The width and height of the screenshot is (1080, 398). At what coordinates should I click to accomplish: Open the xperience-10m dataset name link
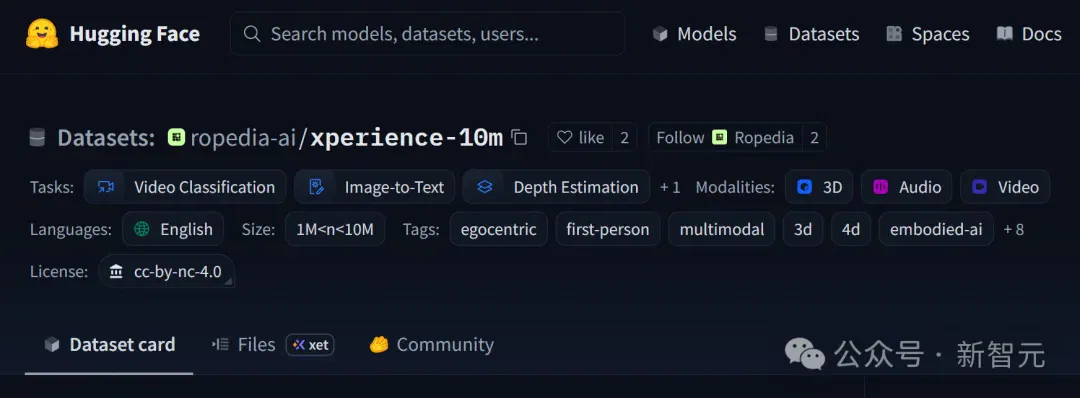[x=406, y=138]
